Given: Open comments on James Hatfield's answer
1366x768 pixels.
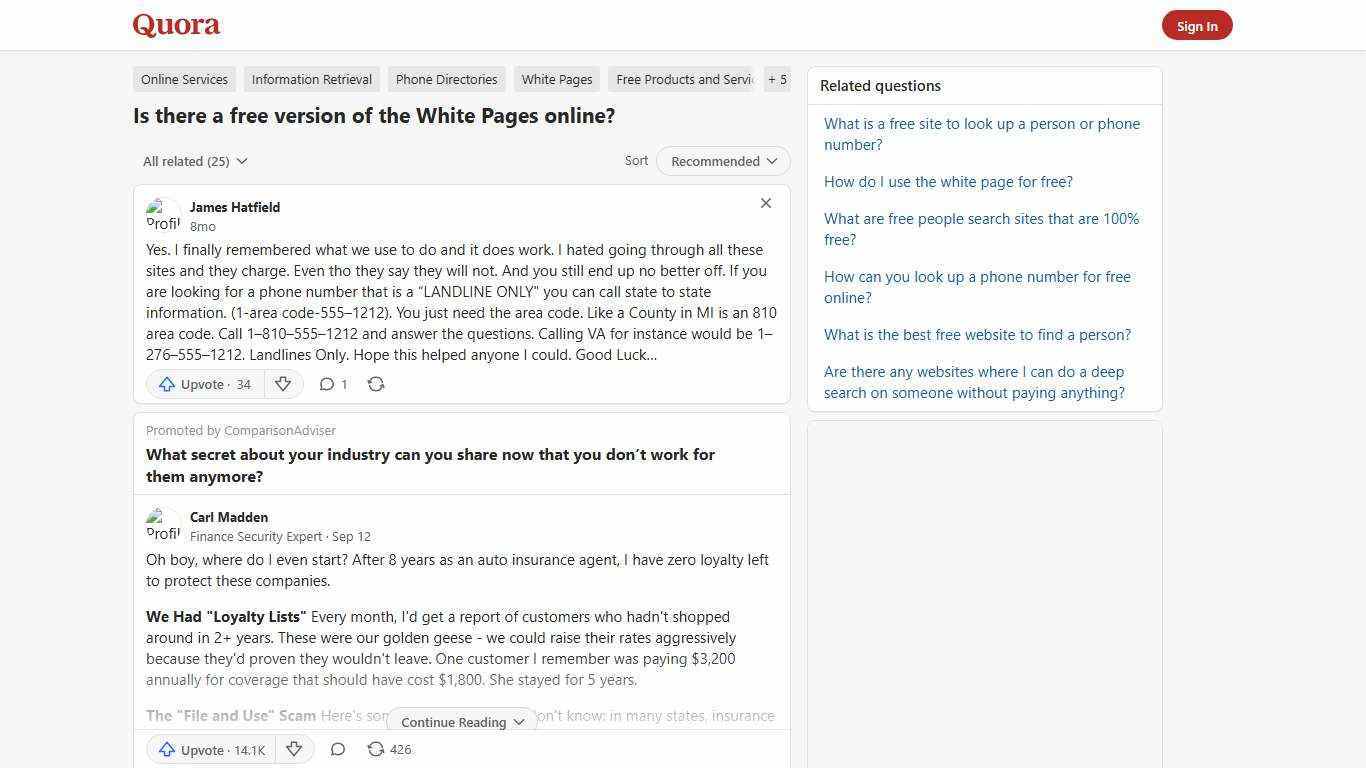Looking at the screenshot, I should coord(332,384).
